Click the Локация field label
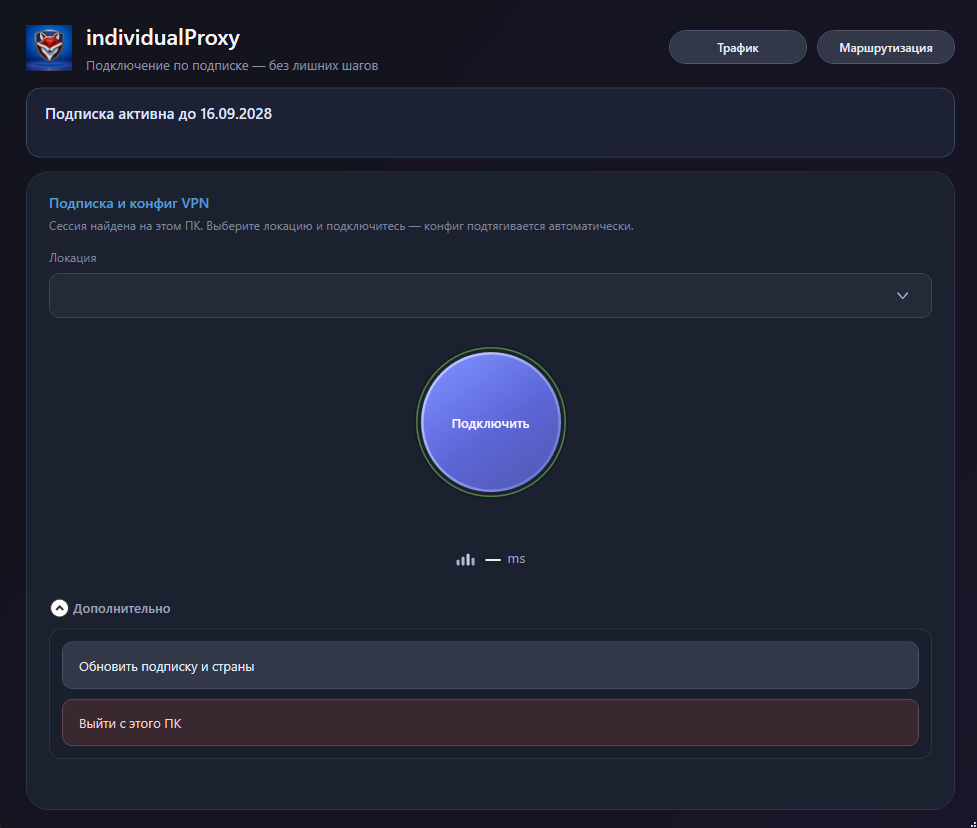Screen dimensions: 977x828 (x=73, y=258)
